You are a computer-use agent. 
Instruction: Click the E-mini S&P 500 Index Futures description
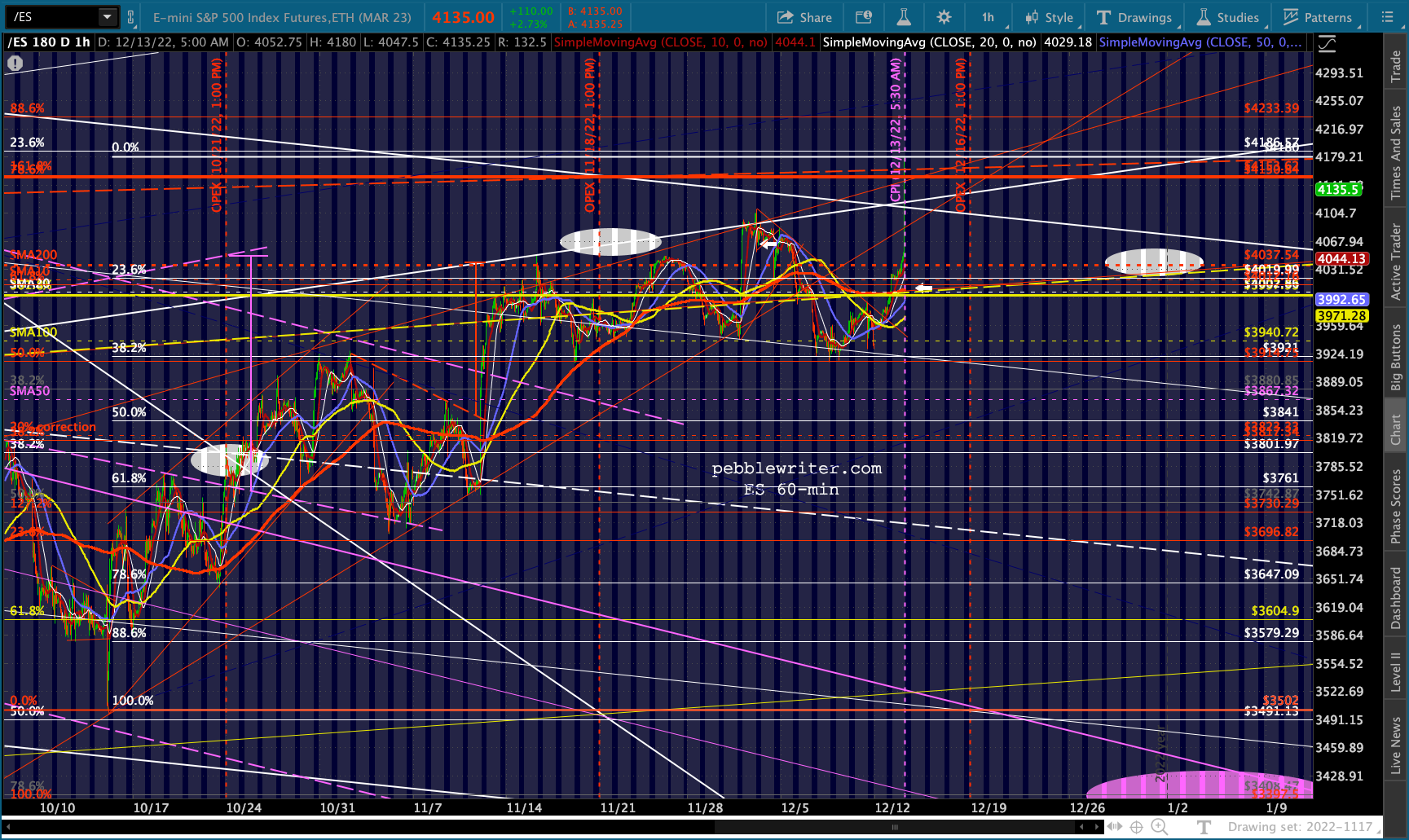coord(282,17)
